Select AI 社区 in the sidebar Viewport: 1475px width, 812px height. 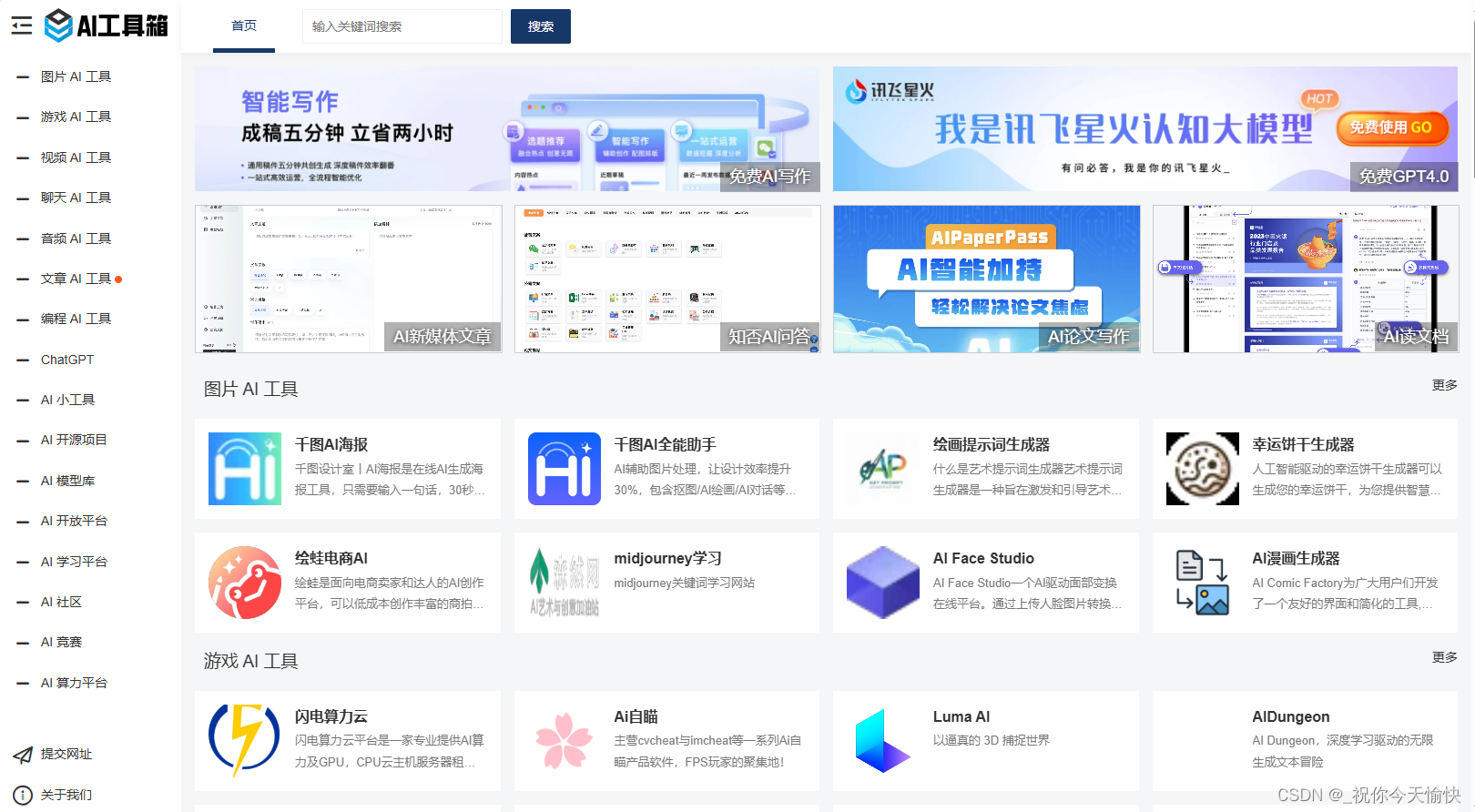tap(61, 602)
